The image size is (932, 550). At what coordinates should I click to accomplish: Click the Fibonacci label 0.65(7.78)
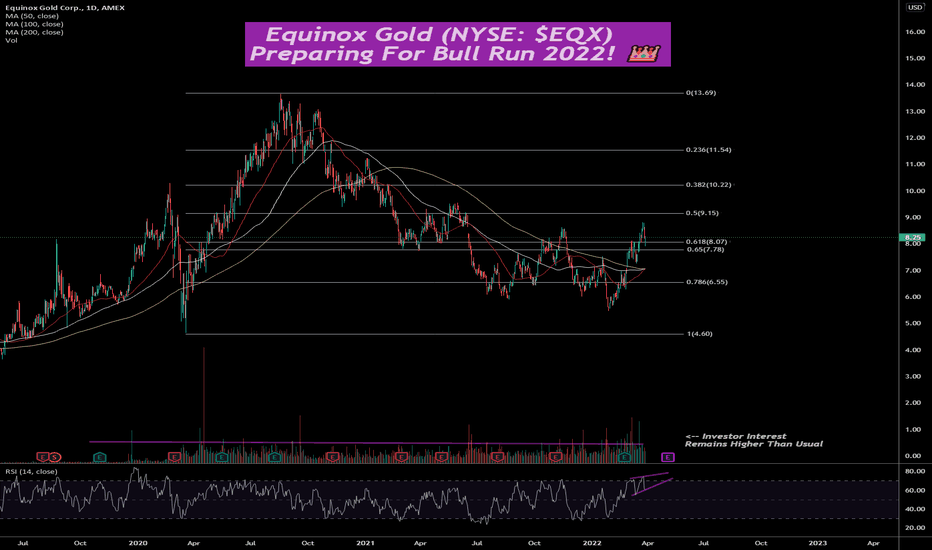[705, 250]
